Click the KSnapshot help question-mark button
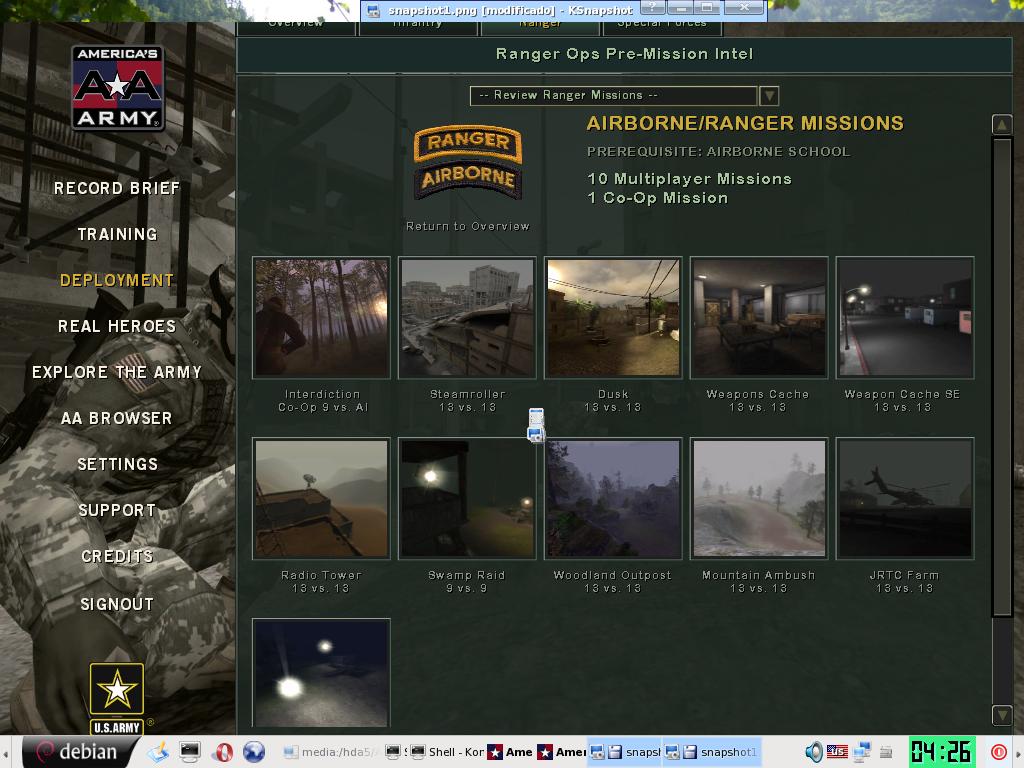The height and width of the screenshot is (768, 1024). tap(654, 8)
